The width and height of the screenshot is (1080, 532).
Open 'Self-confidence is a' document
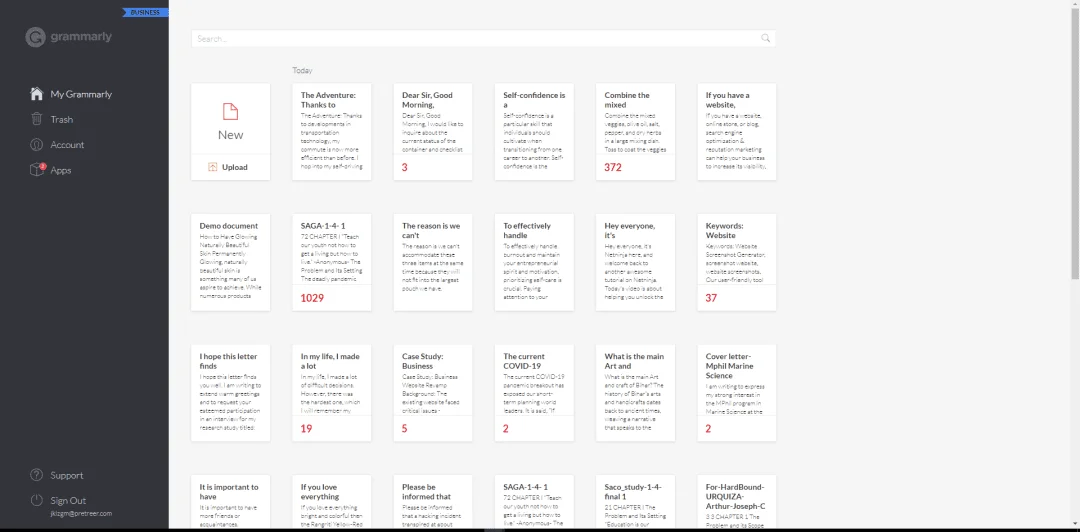coord(534,132)
